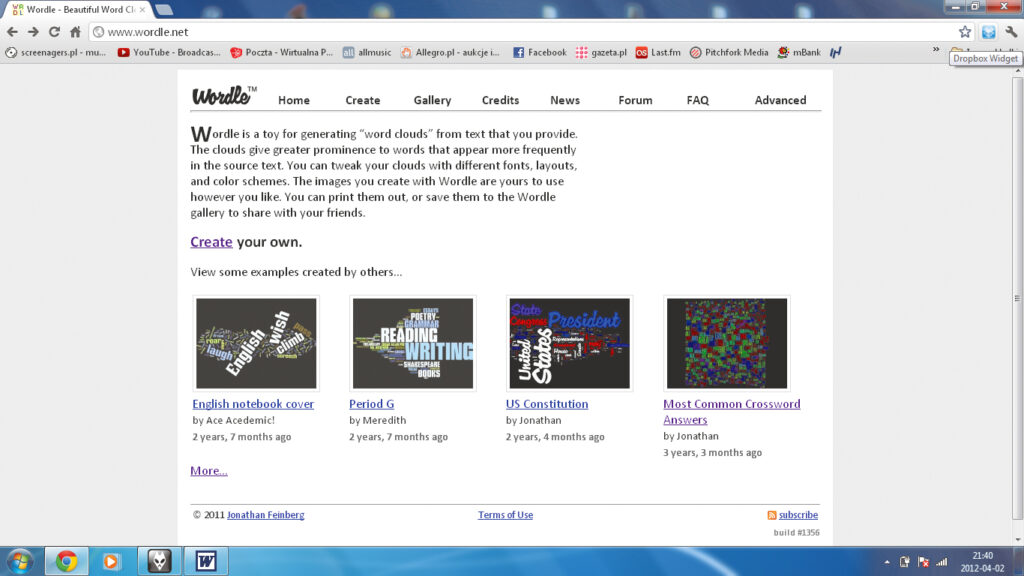
Task: Open the US Constitution word cloud thumbnail
Action: [569, 343]
